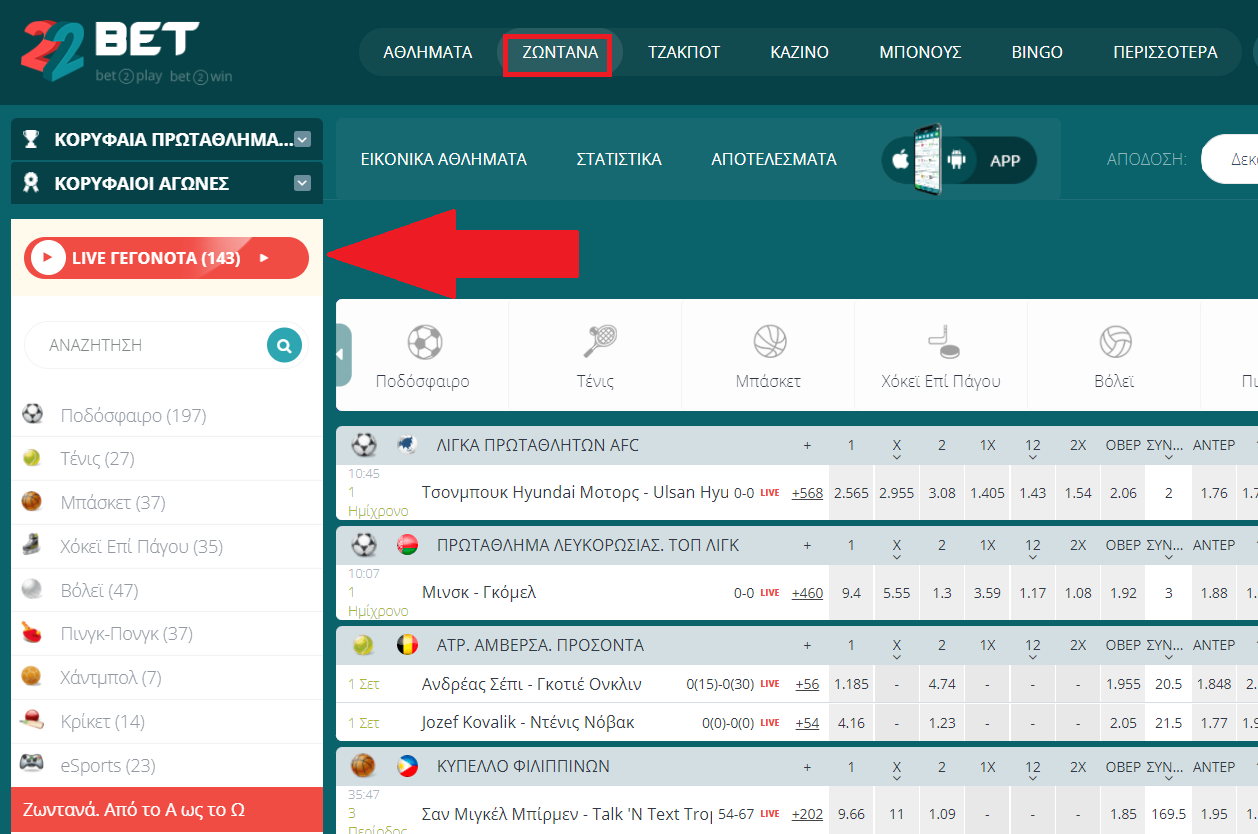The height and width of the screenshot is (834, 1258).
Task: Select the Τένις racket tile in the carousel
Action: (x=596, y=356)
